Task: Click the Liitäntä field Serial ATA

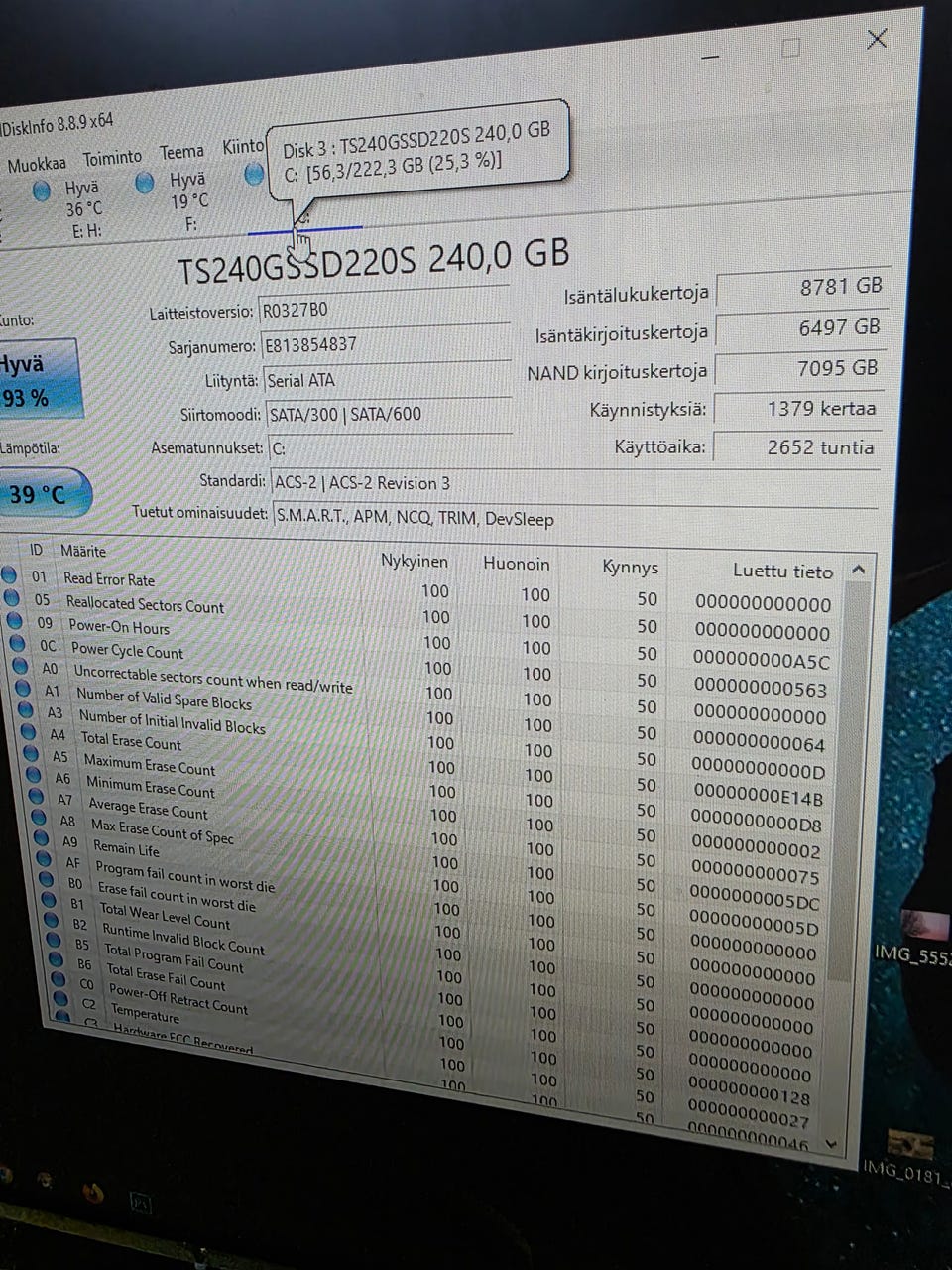Action: pos(387,379)
